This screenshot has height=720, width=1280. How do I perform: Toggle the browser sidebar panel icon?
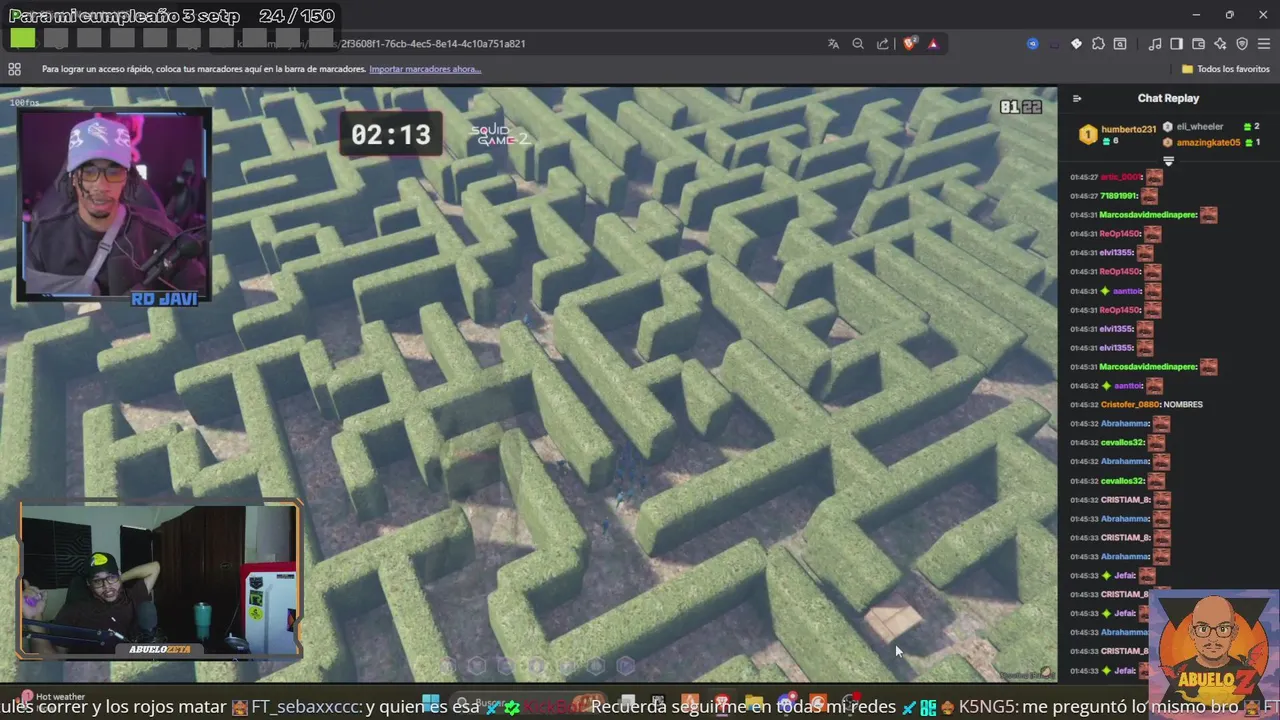[1177, 44]
